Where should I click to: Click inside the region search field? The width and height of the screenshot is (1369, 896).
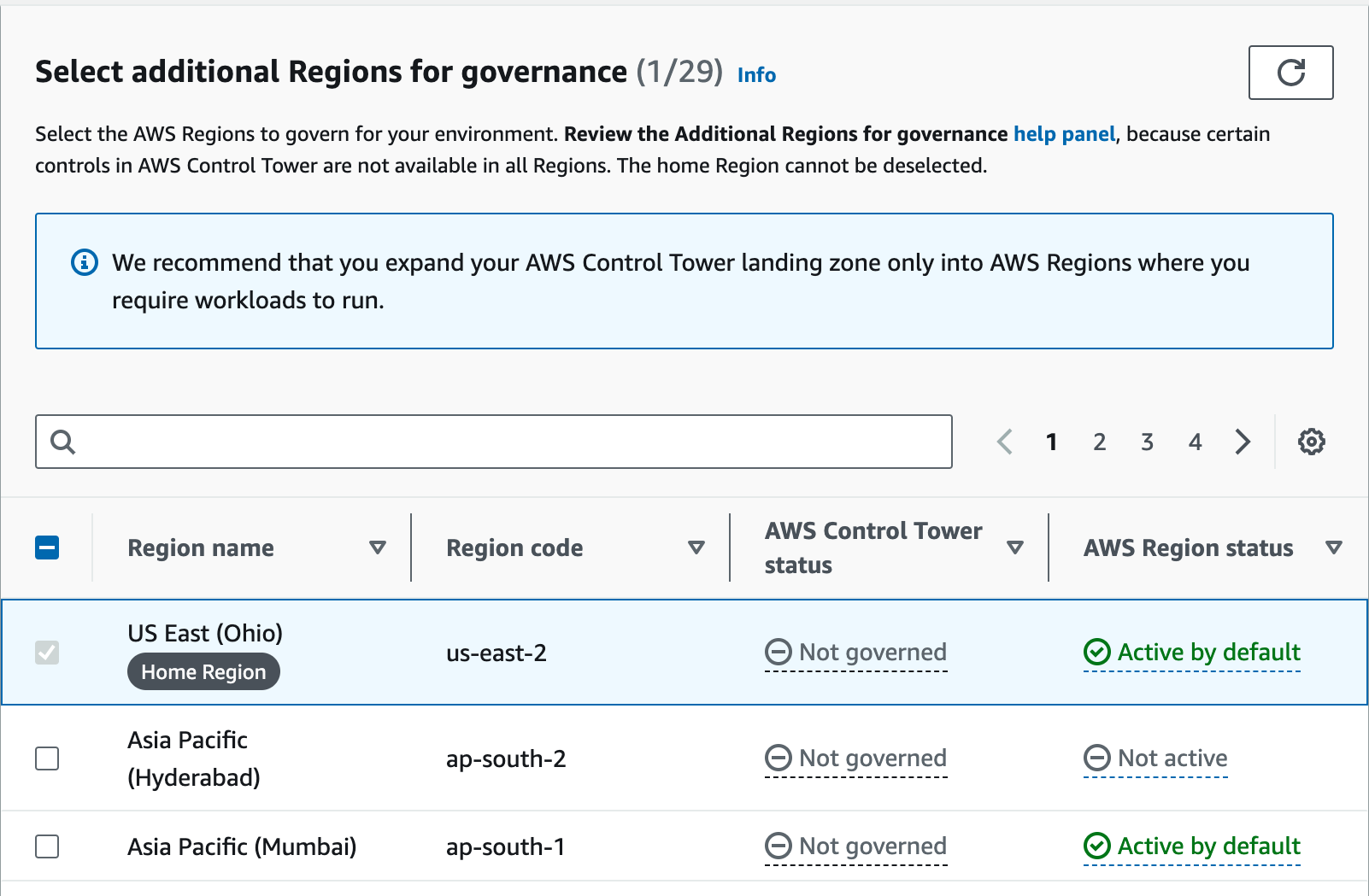pos(427,442)
